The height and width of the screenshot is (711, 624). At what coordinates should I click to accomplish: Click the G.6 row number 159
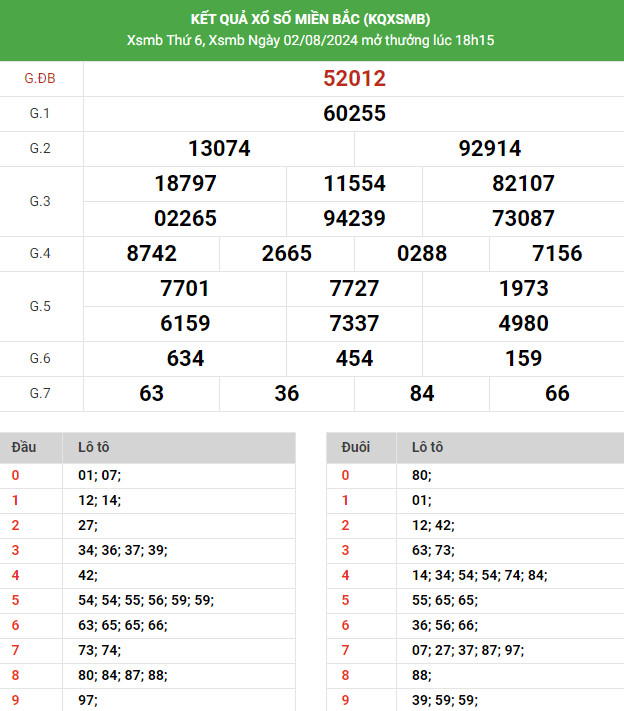523,358
